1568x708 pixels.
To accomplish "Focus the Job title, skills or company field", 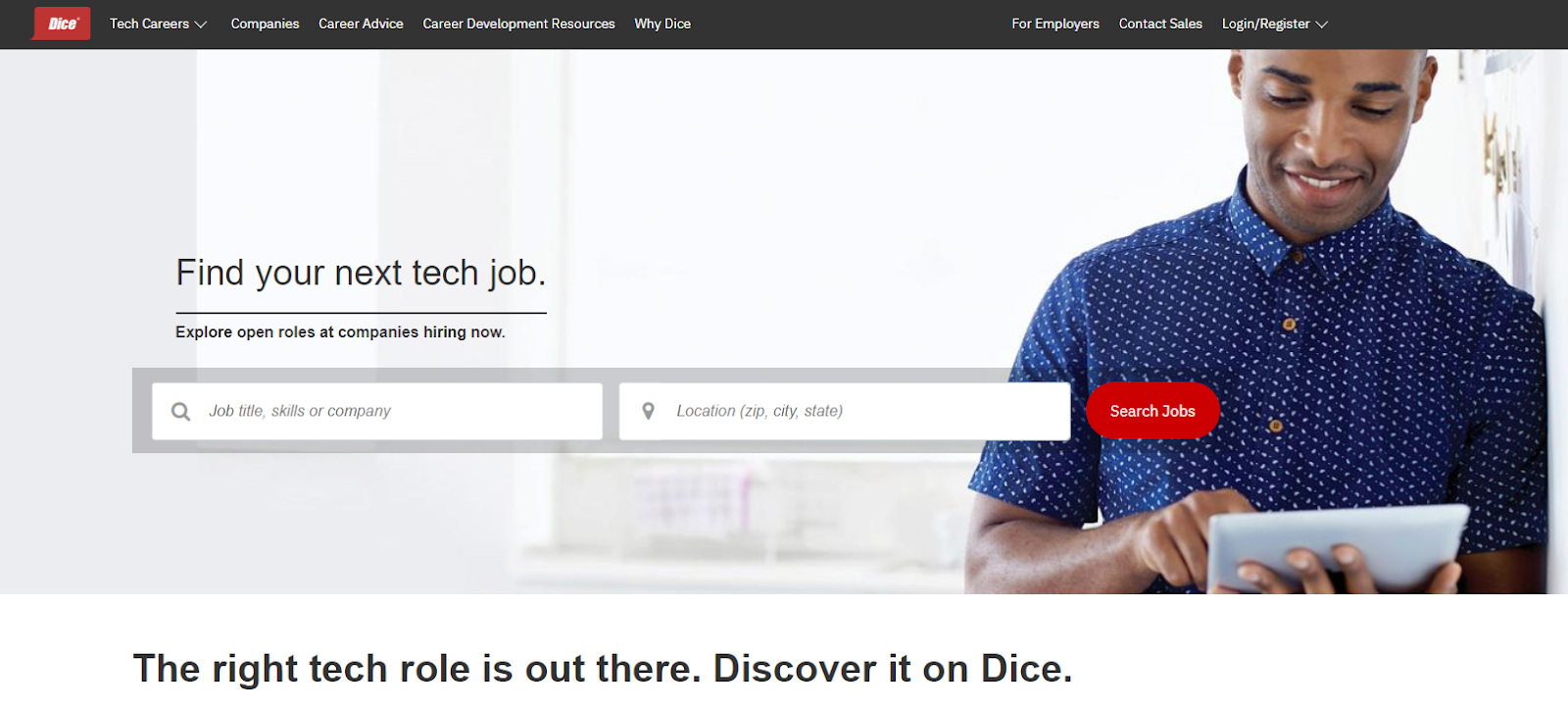I will coord(377,411).
